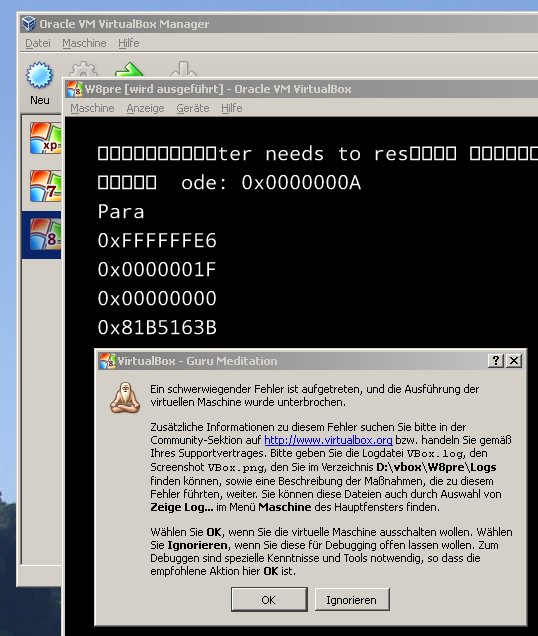Open Hilfe menu in VirtualBox Manager
The image size is (538, 636).
click(129, 43)
